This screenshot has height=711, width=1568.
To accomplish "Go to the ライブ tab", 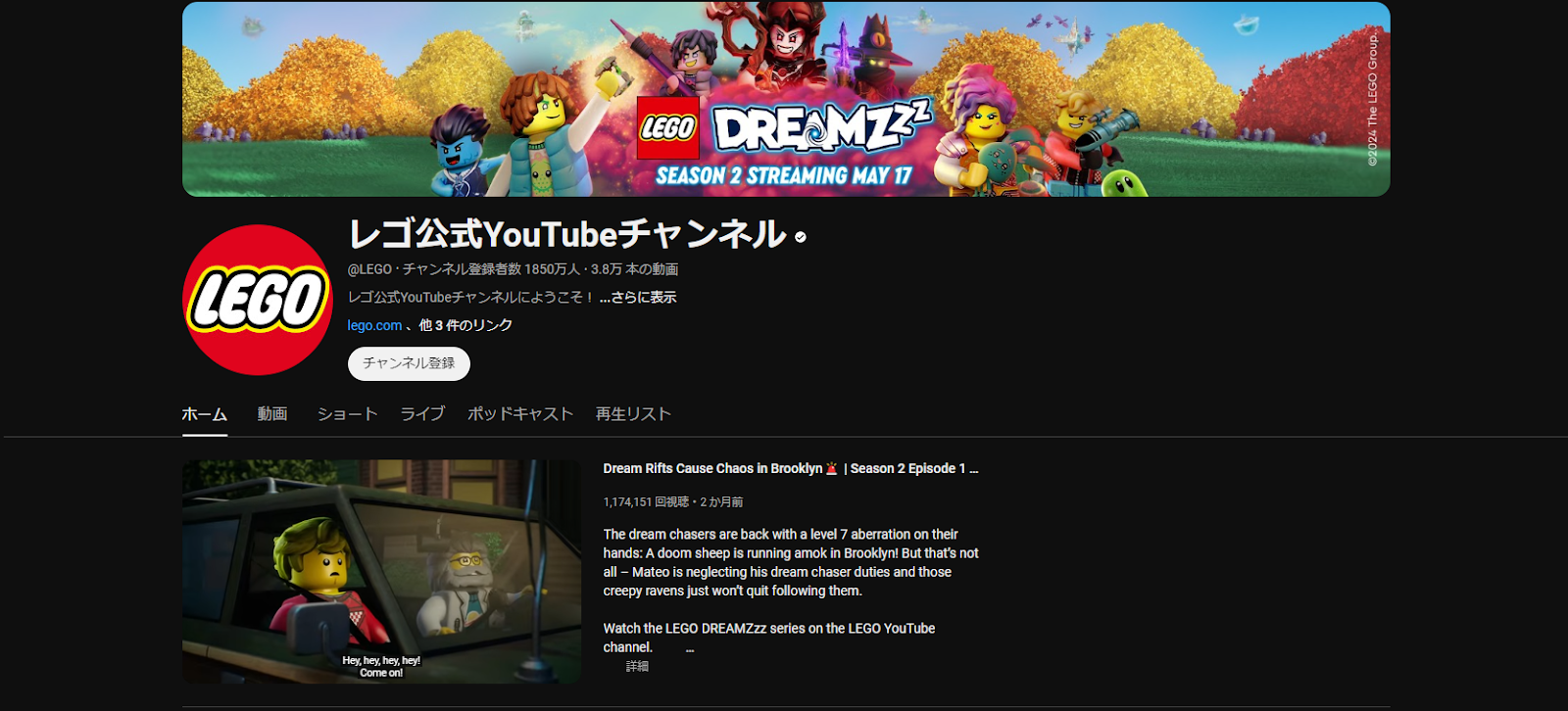I will click(422, 414).
